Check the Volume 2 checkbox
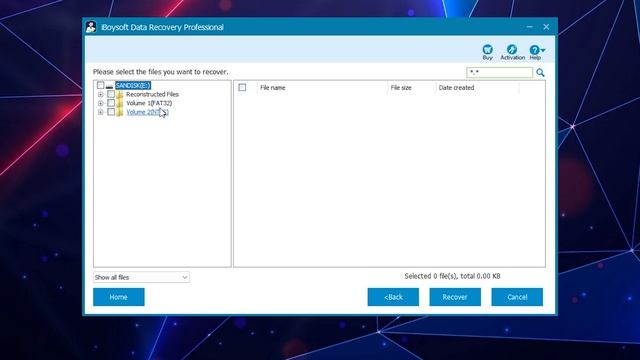The image size is (640, 360). (x=111, y=112)
